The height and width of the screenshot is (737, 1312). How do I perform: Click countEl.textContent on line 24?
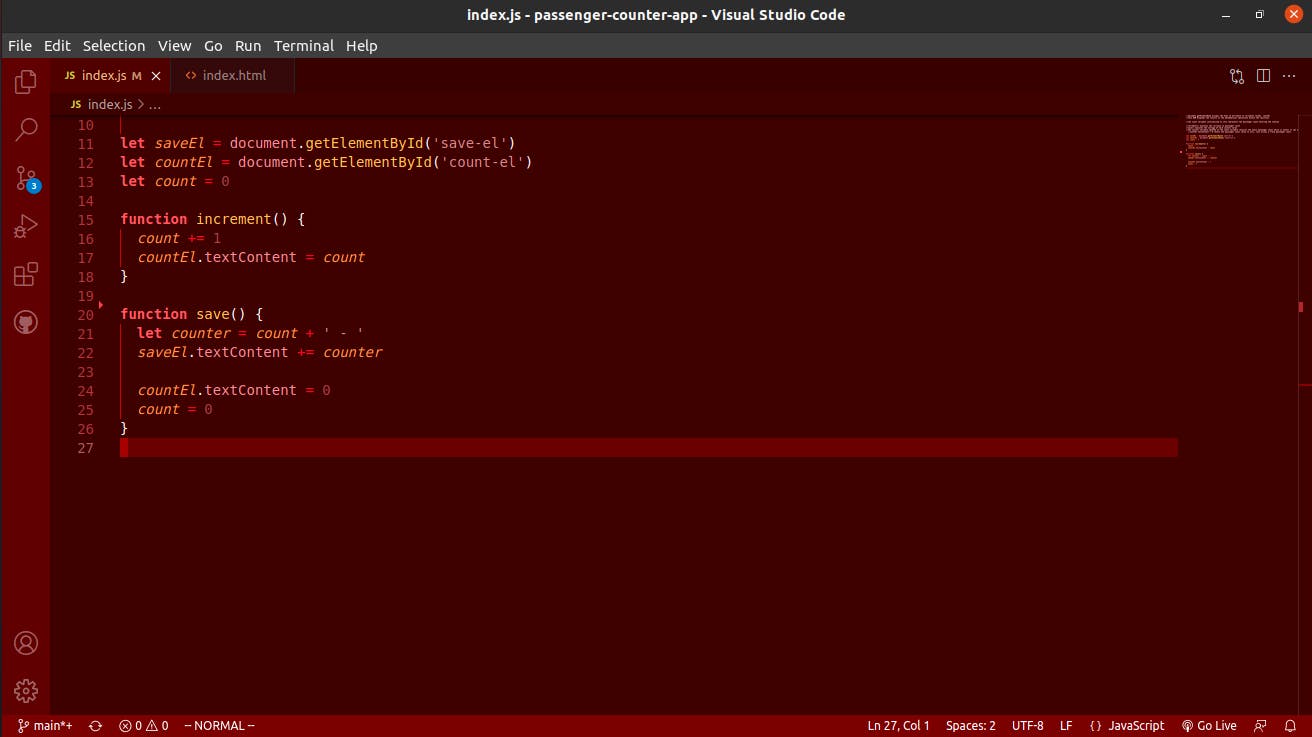217,390
